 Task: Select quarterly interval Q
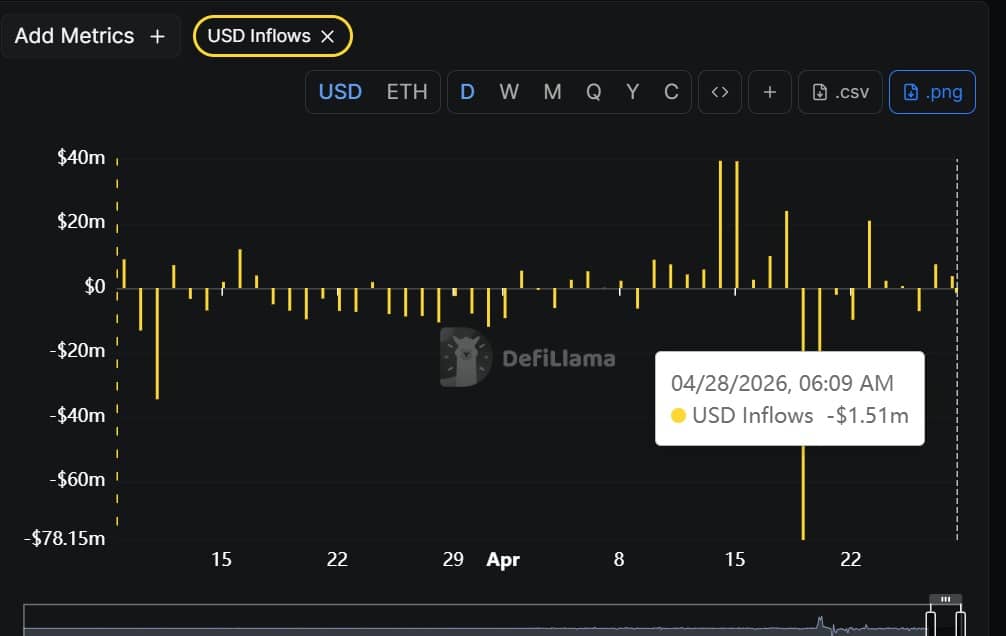point(593,91)
